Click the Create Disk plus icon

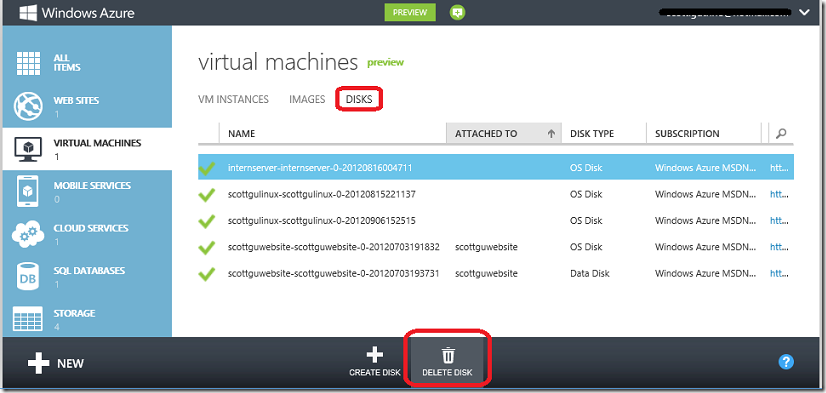click(375, 355)
